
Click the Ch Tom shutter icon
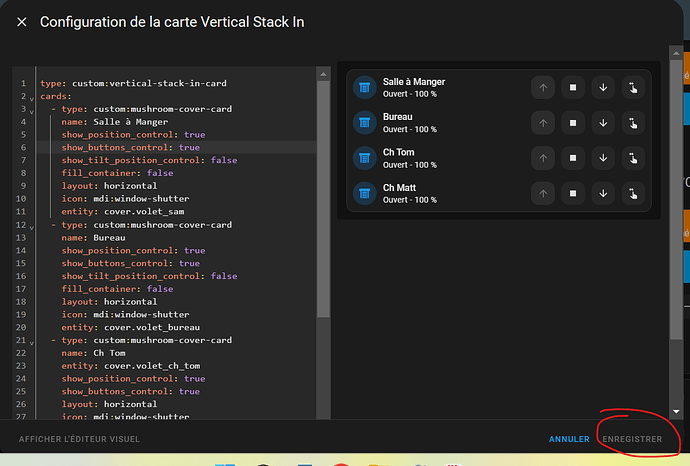(364, 158)
